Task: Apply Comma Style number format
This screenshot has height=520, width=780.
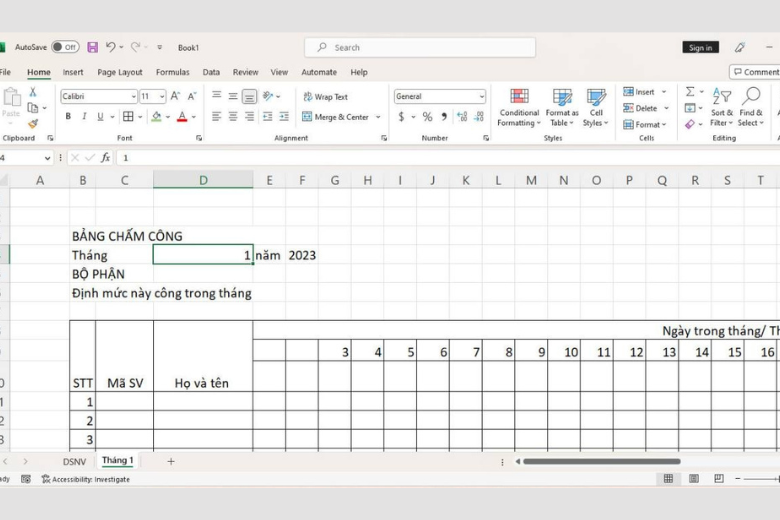Action: (444, 117)
